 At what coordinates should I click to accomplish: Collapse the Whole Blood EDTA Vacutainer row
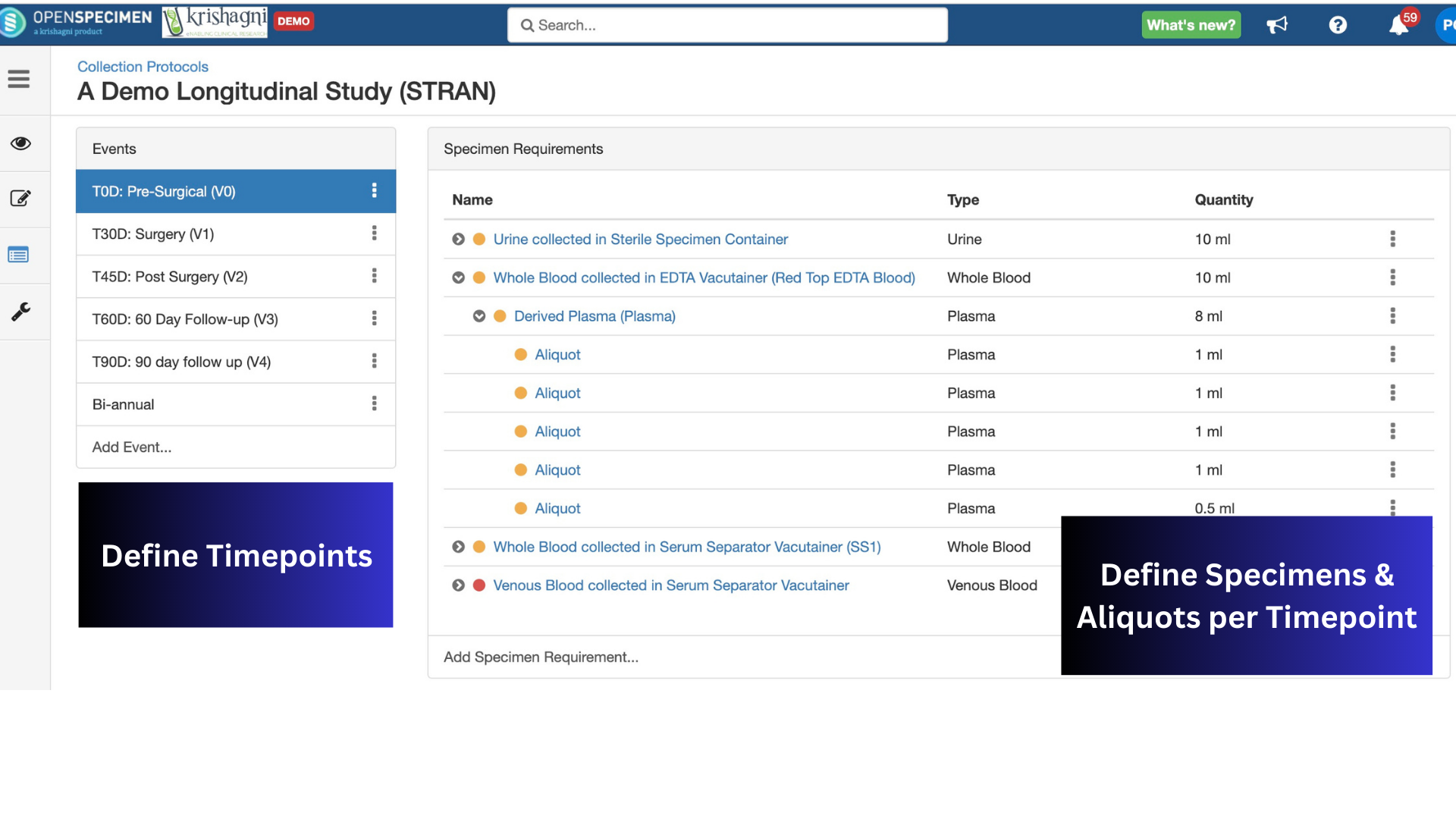(458, 278)
